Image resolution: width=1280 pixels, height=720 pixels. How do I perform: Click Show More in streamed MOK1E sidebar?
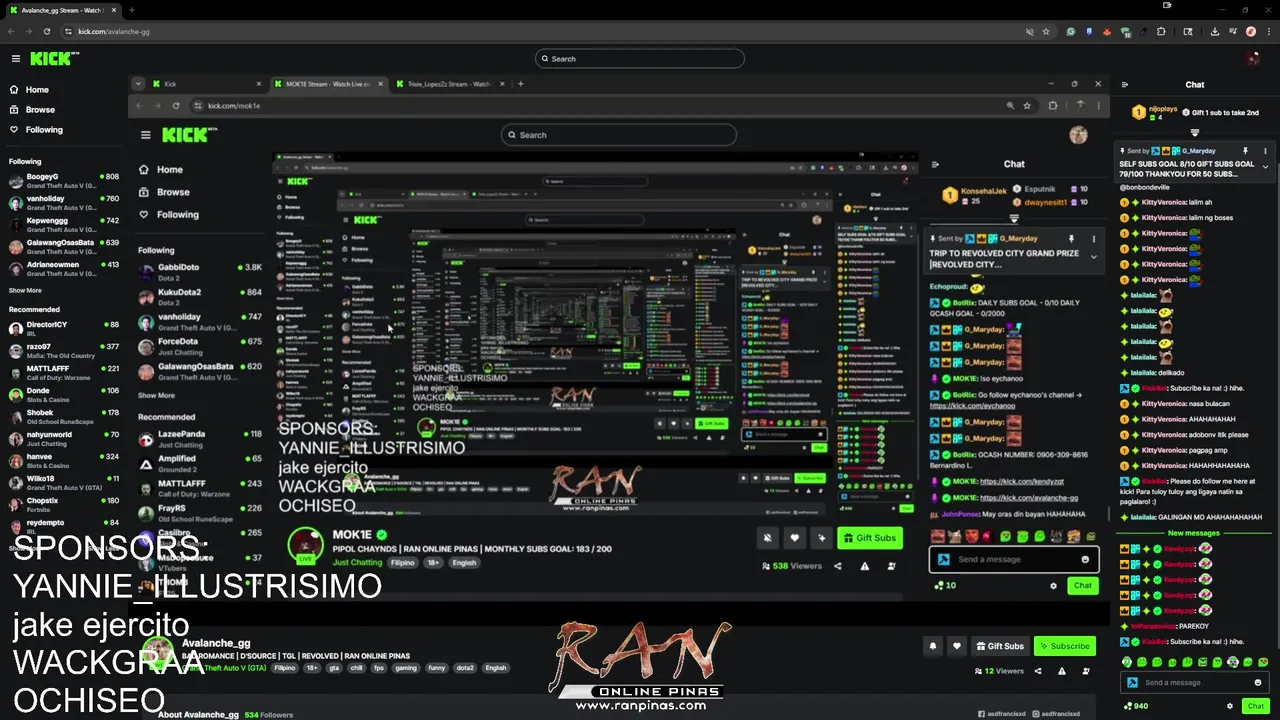[156, 395]
